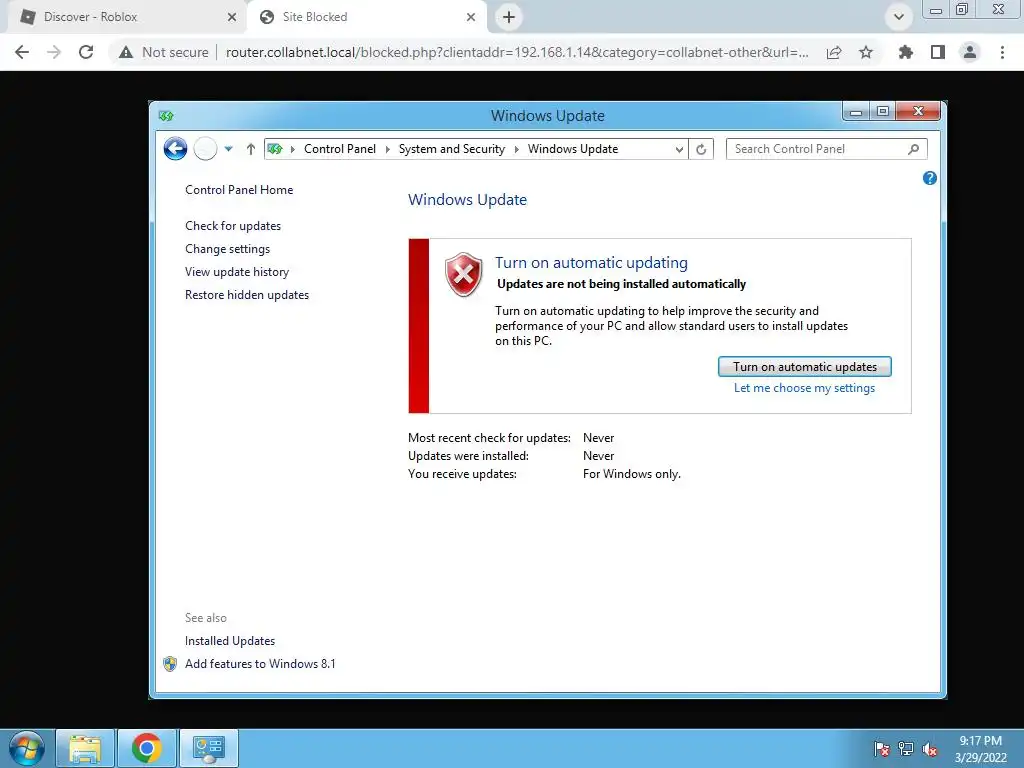Click the Control Panel taskbar icon
The height and width of the screenshot is (768, 1024).
(x=208, y=748)
